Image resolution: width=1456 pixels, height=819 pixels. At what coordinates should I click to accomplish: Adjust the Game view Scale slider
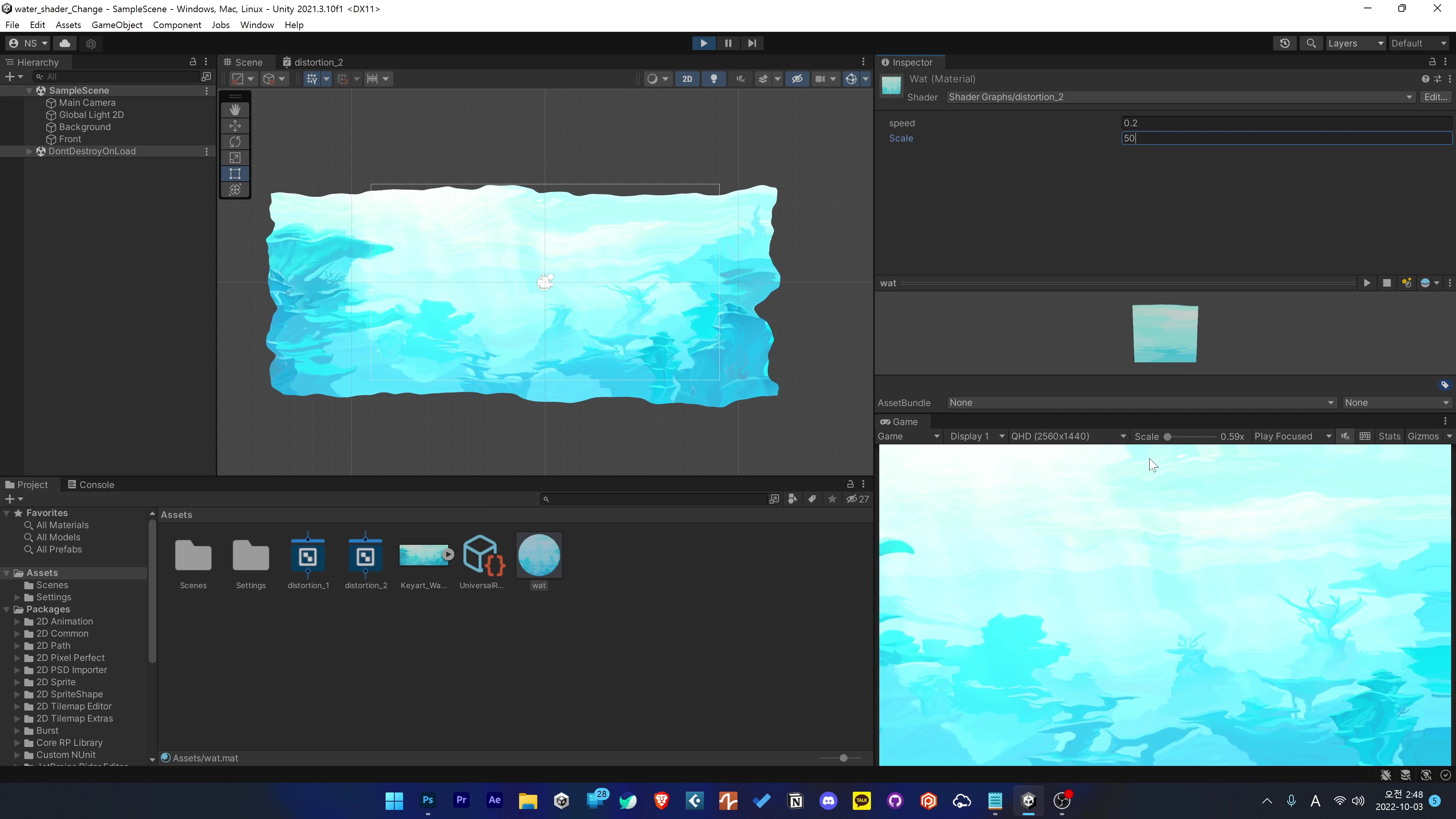(x=1167, y=436)
